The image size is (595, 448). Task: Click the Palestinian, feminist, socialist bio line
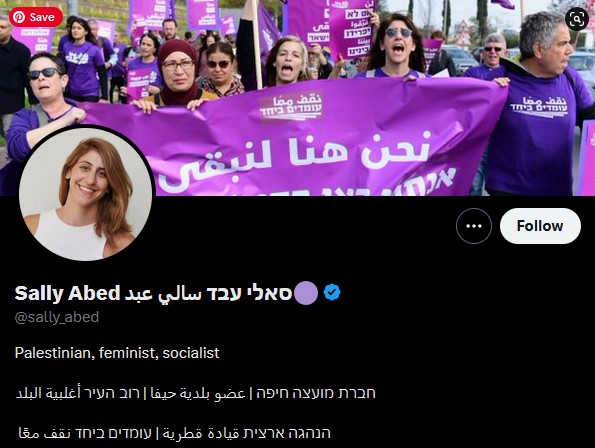click(x=117, y=353)
